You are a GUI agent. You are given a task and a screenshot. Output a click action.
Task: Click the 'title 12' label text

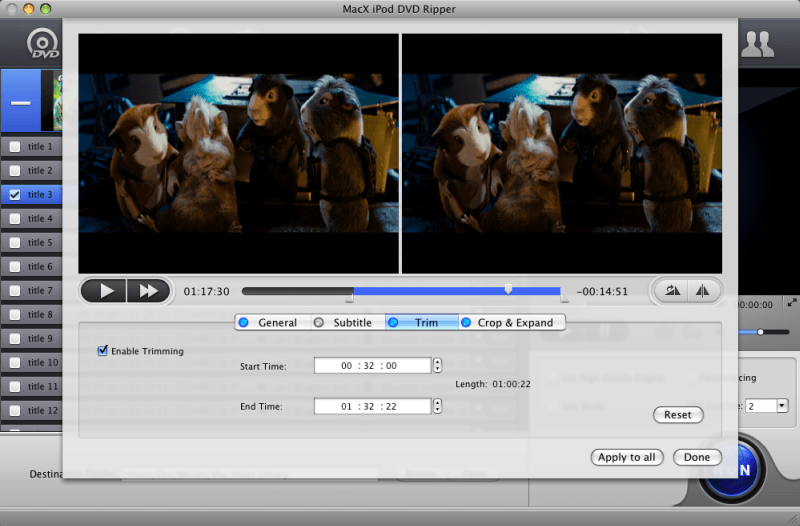coord(43,410)
